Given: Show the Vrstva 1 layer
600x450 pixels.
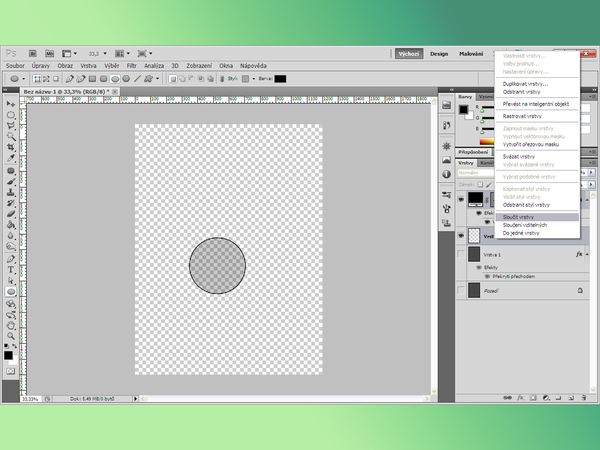Looking at the screenshot, I should [461, 255].
